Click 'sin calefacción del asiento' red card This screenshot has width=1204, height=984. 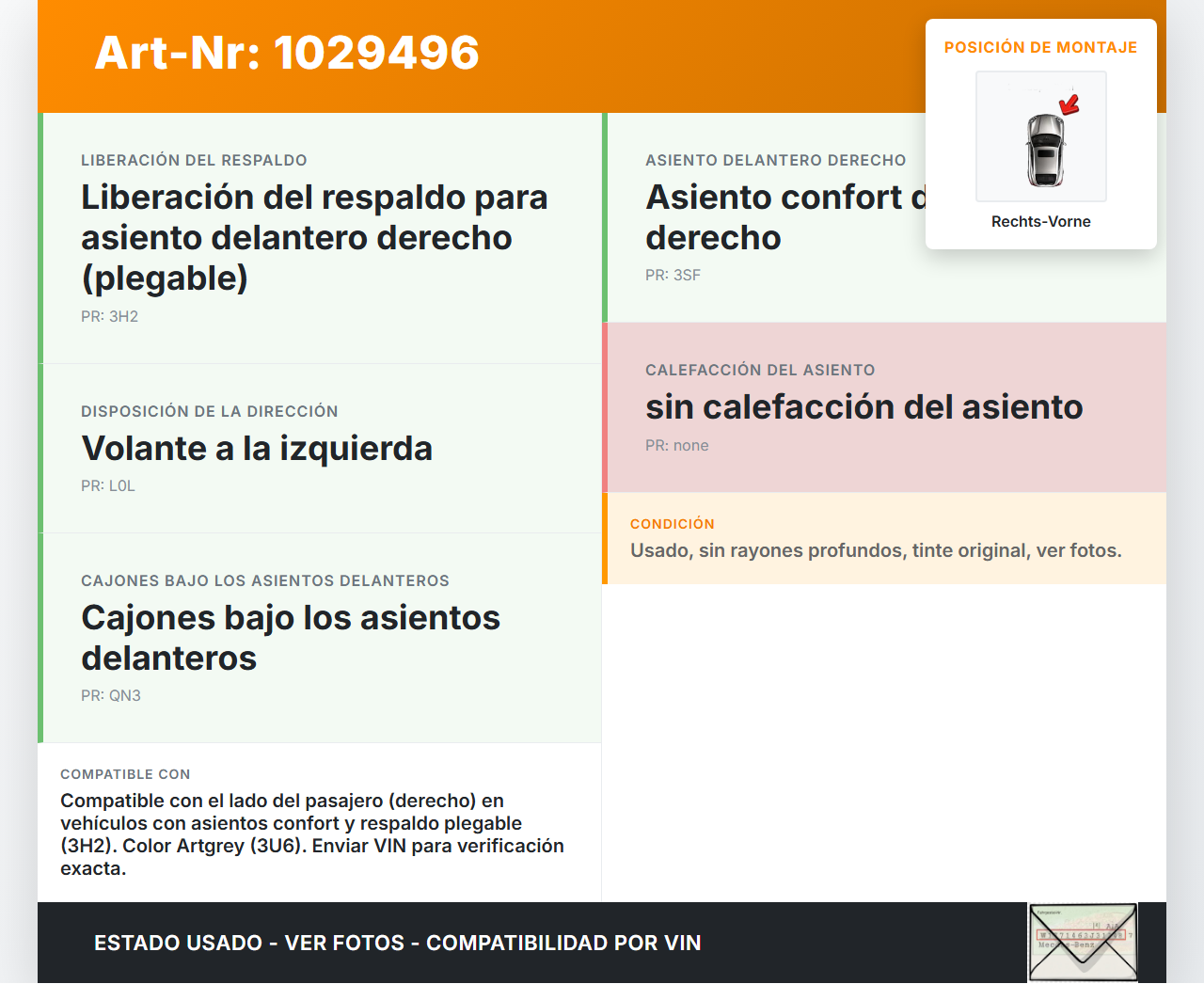(x=884, y=406)
